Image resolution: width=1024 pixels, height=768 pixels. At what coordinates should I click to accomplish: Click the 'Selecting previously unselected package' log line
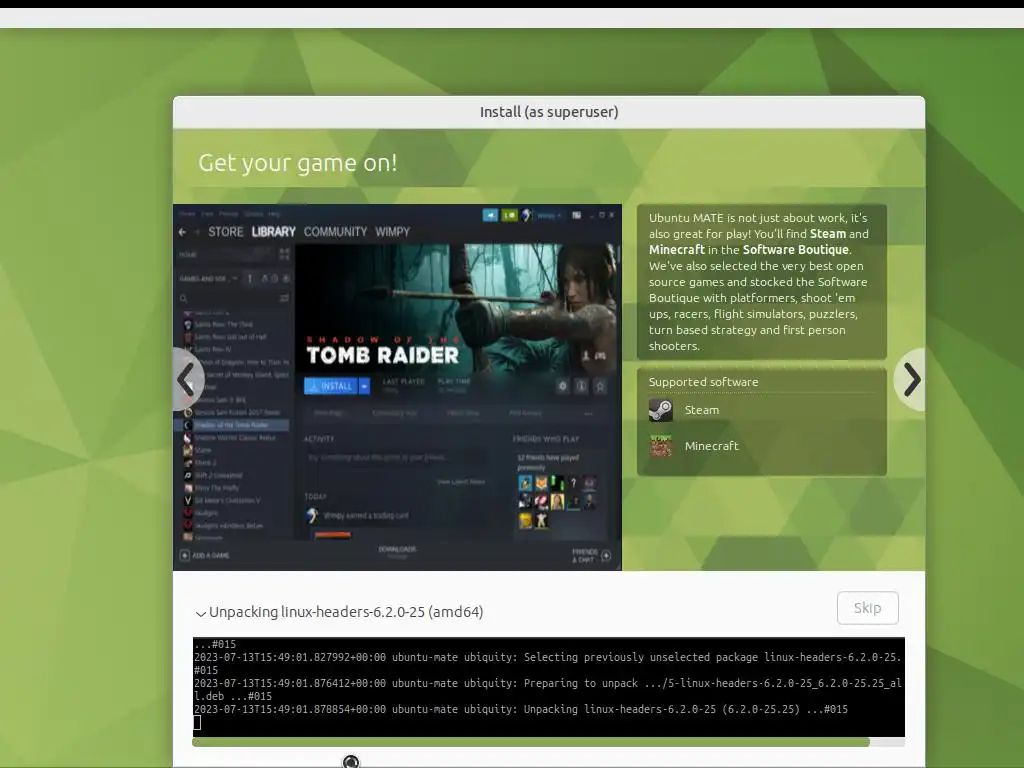(x=547, y=664)
